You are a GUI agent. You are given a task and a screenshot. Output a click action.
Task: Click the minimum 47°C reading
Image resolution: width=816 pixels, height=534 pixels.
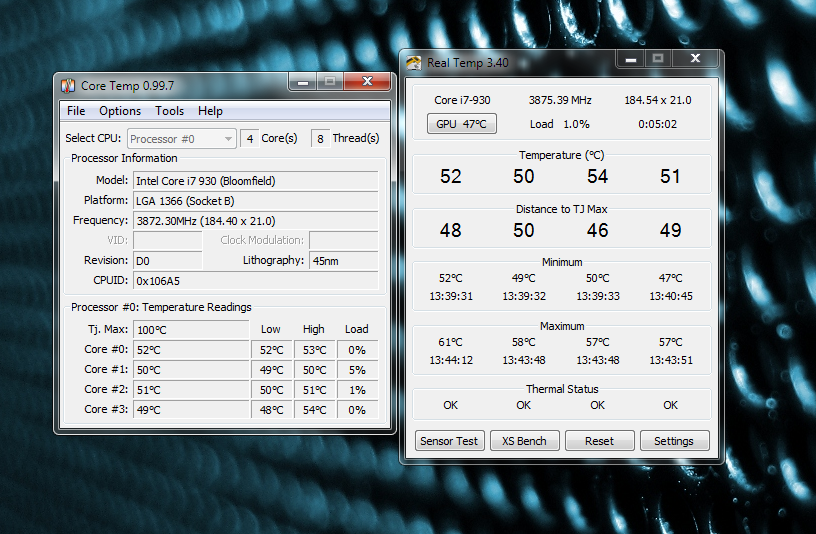click(671, 278)
